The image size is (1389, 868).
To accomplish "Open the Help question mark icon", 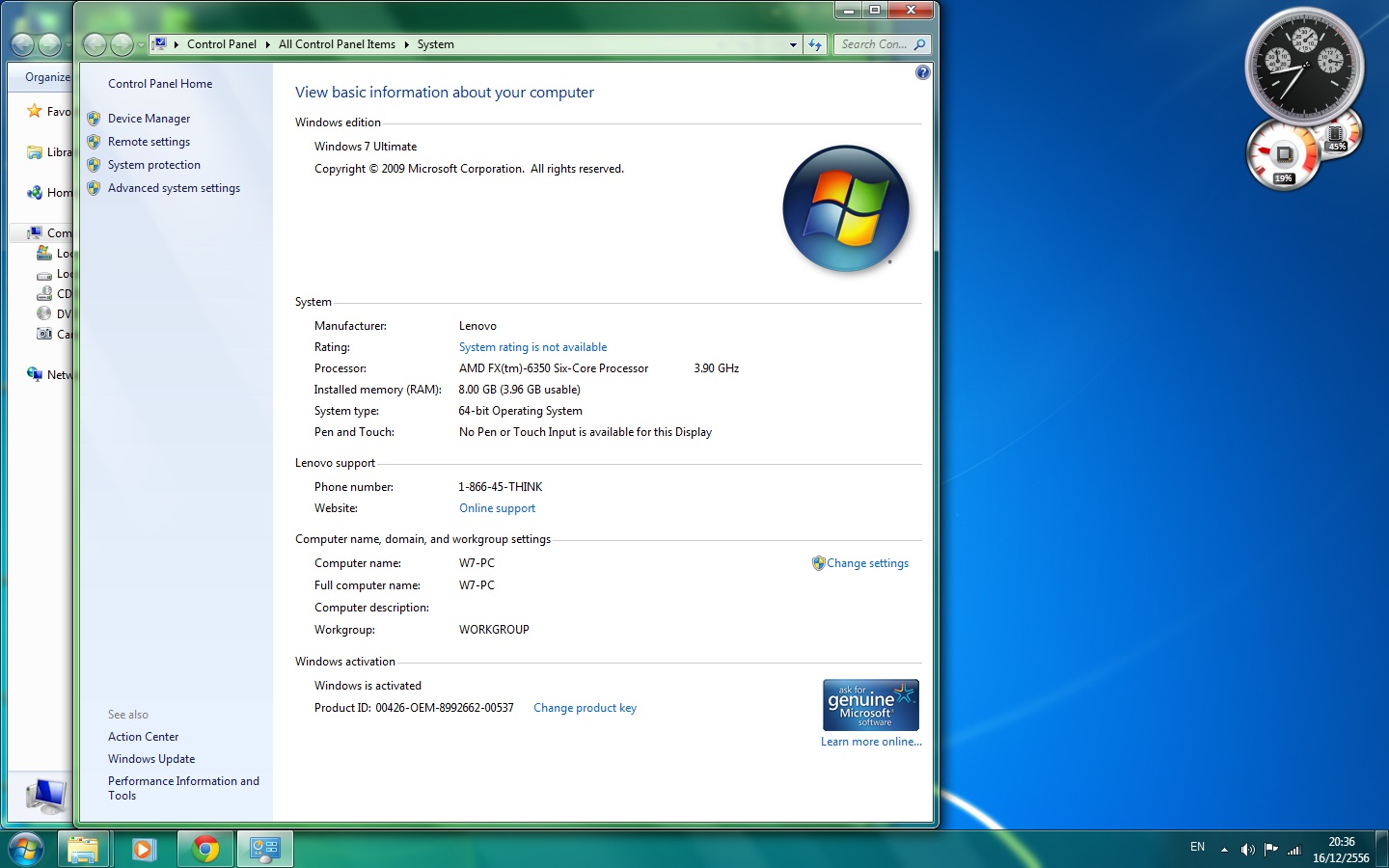I will (x=922, y=73).
